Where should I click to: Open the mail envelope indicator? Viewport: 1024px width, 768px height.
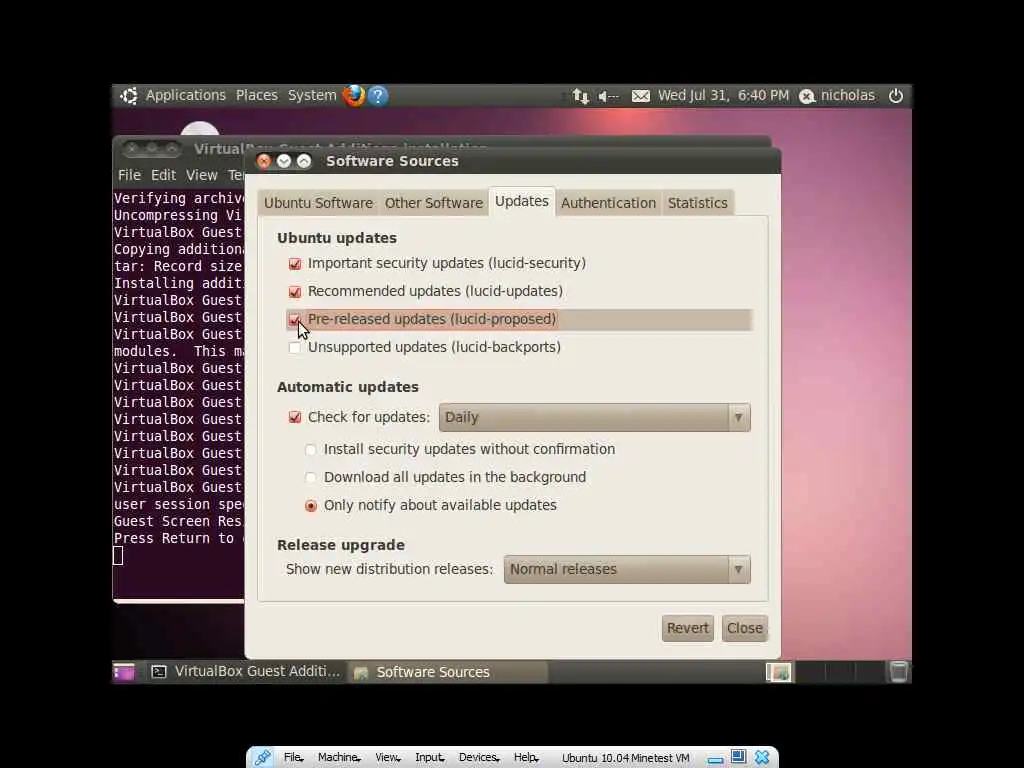(x=641, y=96)
